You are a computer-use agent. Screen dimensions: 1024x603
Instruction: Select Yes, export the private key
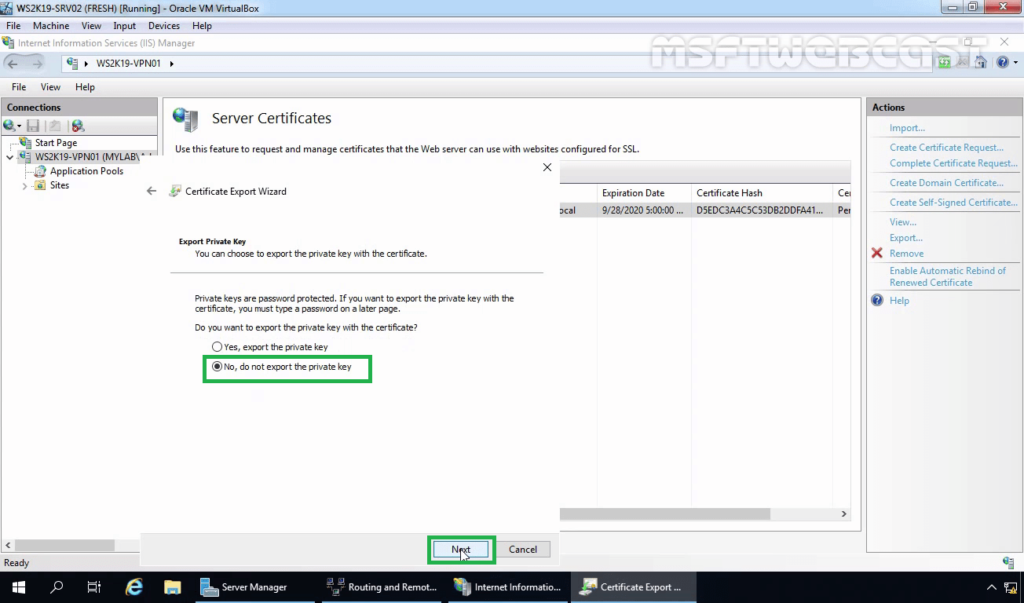(x=270, y=347)
